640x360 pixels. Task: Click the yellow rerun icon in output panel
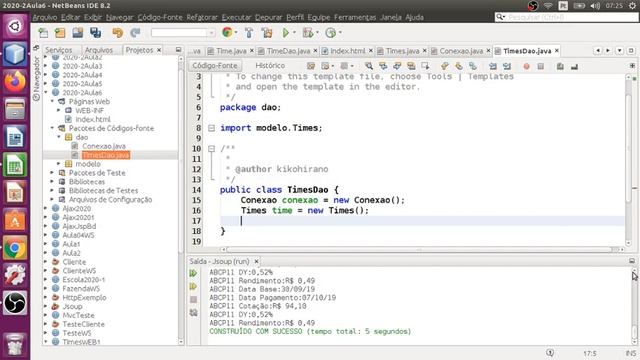(193, 287)
